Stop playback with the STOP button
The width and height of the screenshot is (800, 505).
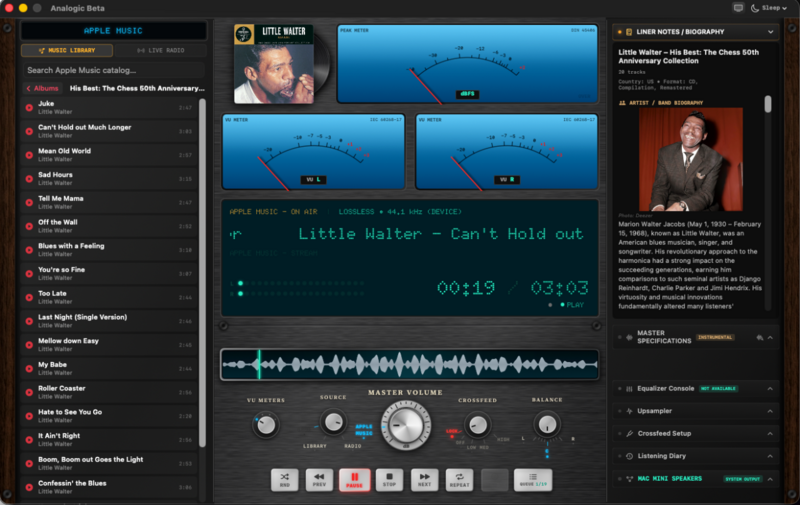coord(389,479)
